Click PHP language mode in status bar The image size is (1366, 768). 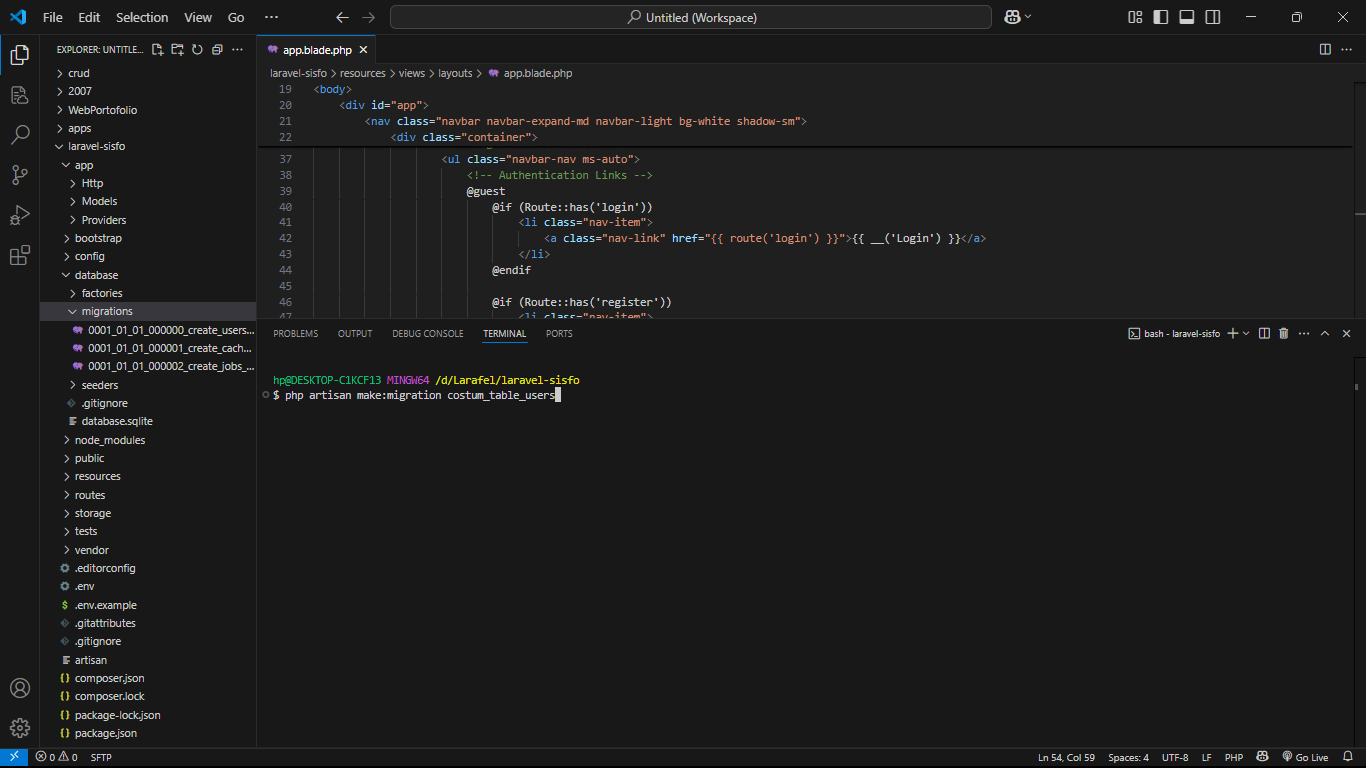click(x=1233, y=757)
